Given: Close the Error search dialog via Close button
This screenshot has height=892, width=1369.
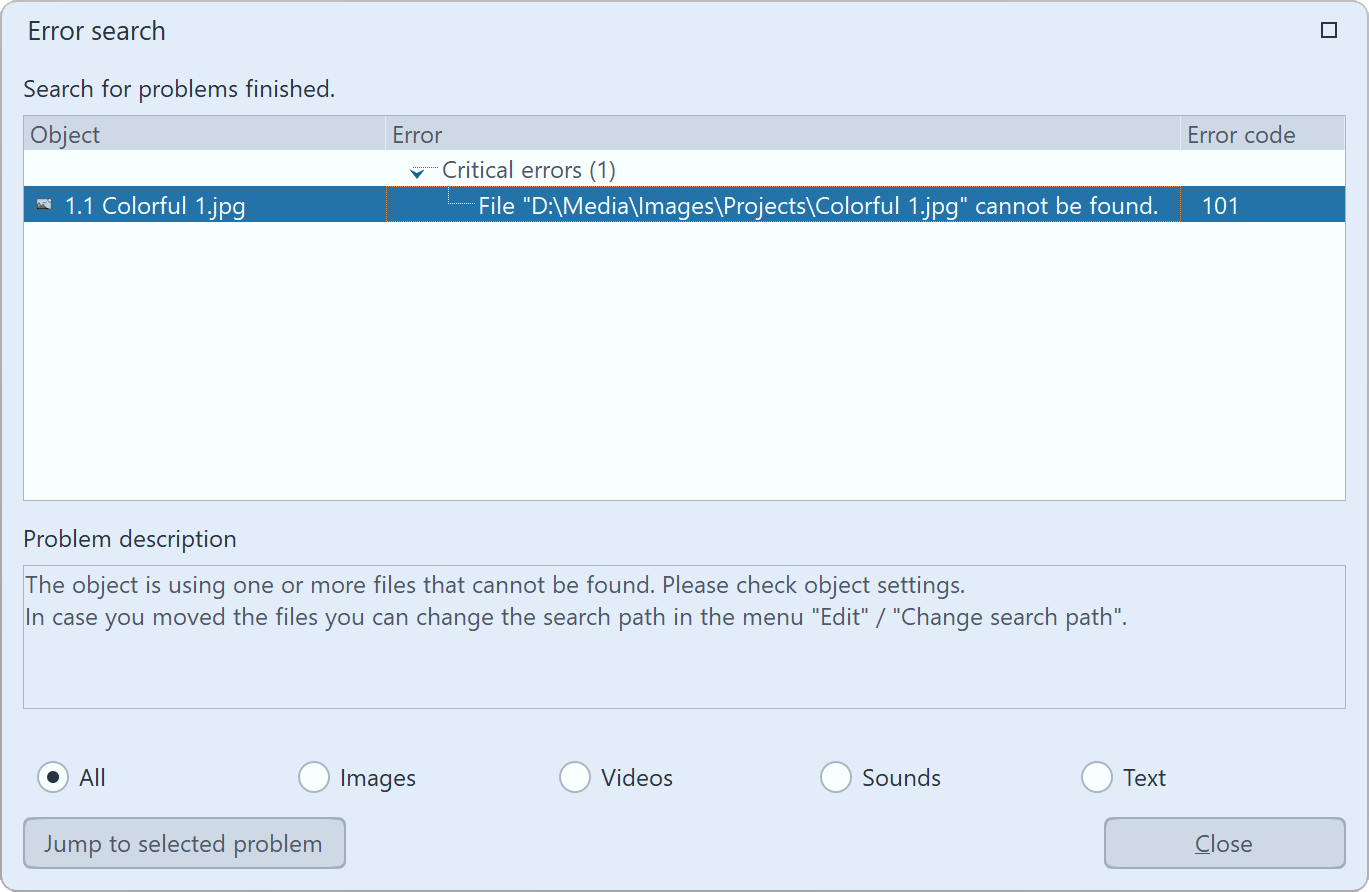Looking at the screenshot, I should coord(1222,843).
